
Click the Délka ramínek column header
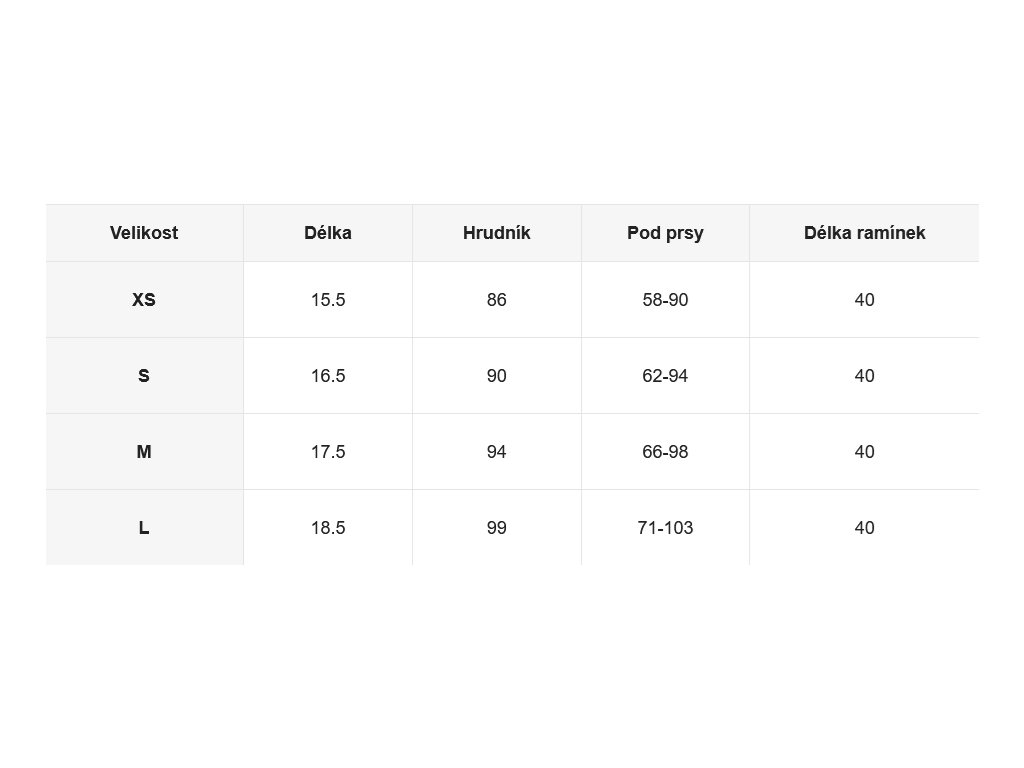[x=864, y=233]
